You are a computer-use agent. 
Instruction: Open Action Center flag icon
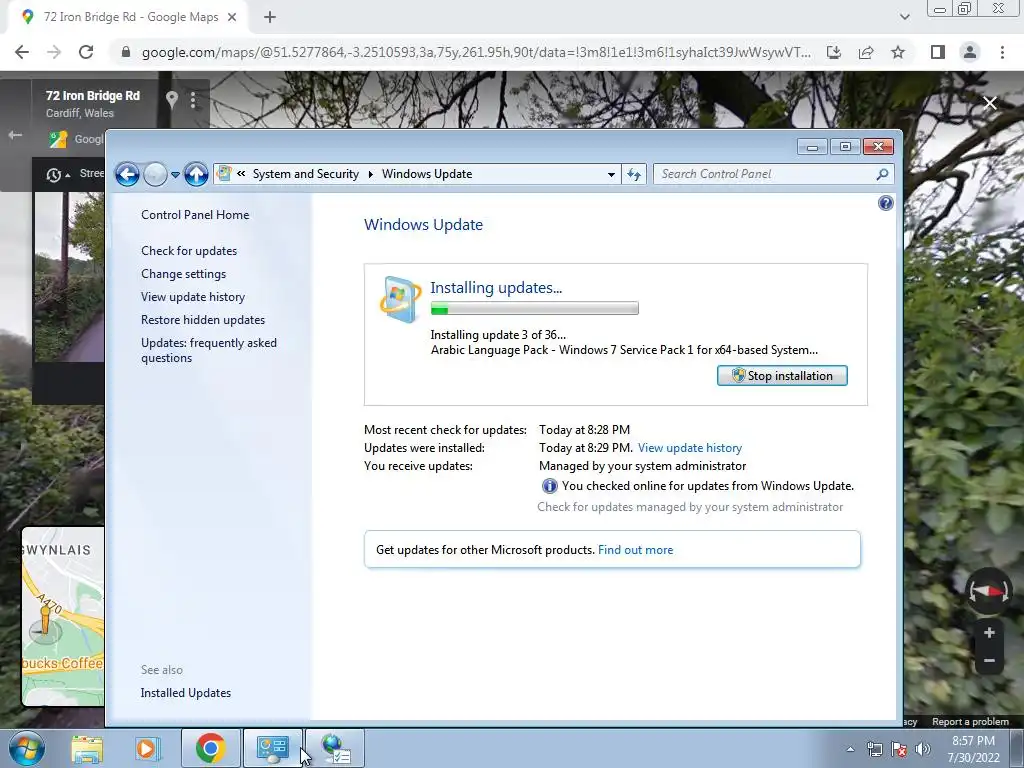(x=899, y=749)
